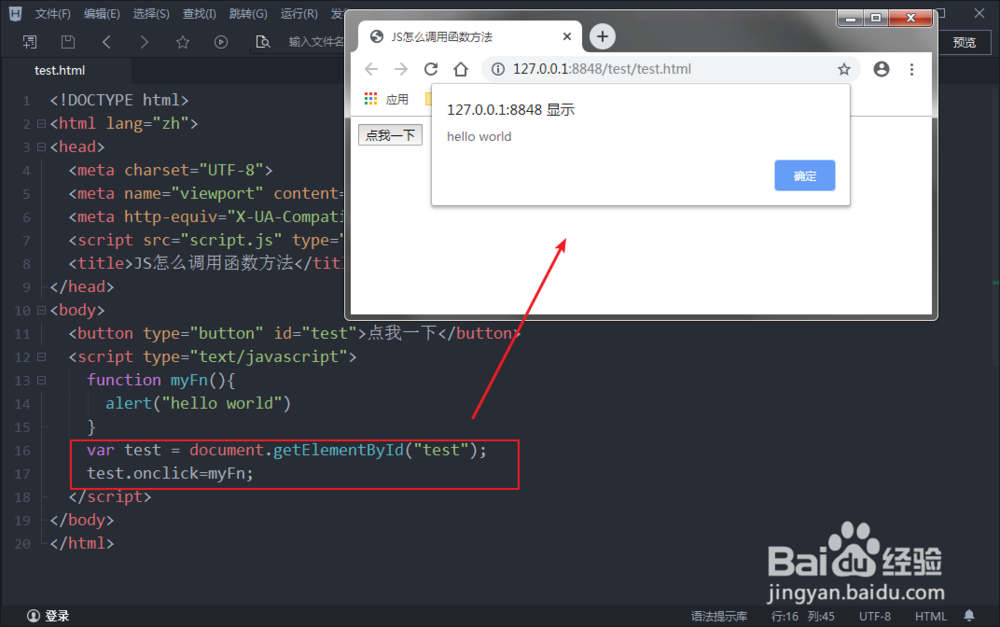The image size is (1000, 627).
Task: Open the browser three-dot menu
Action: pyautogui.click(x=911, y=69)
